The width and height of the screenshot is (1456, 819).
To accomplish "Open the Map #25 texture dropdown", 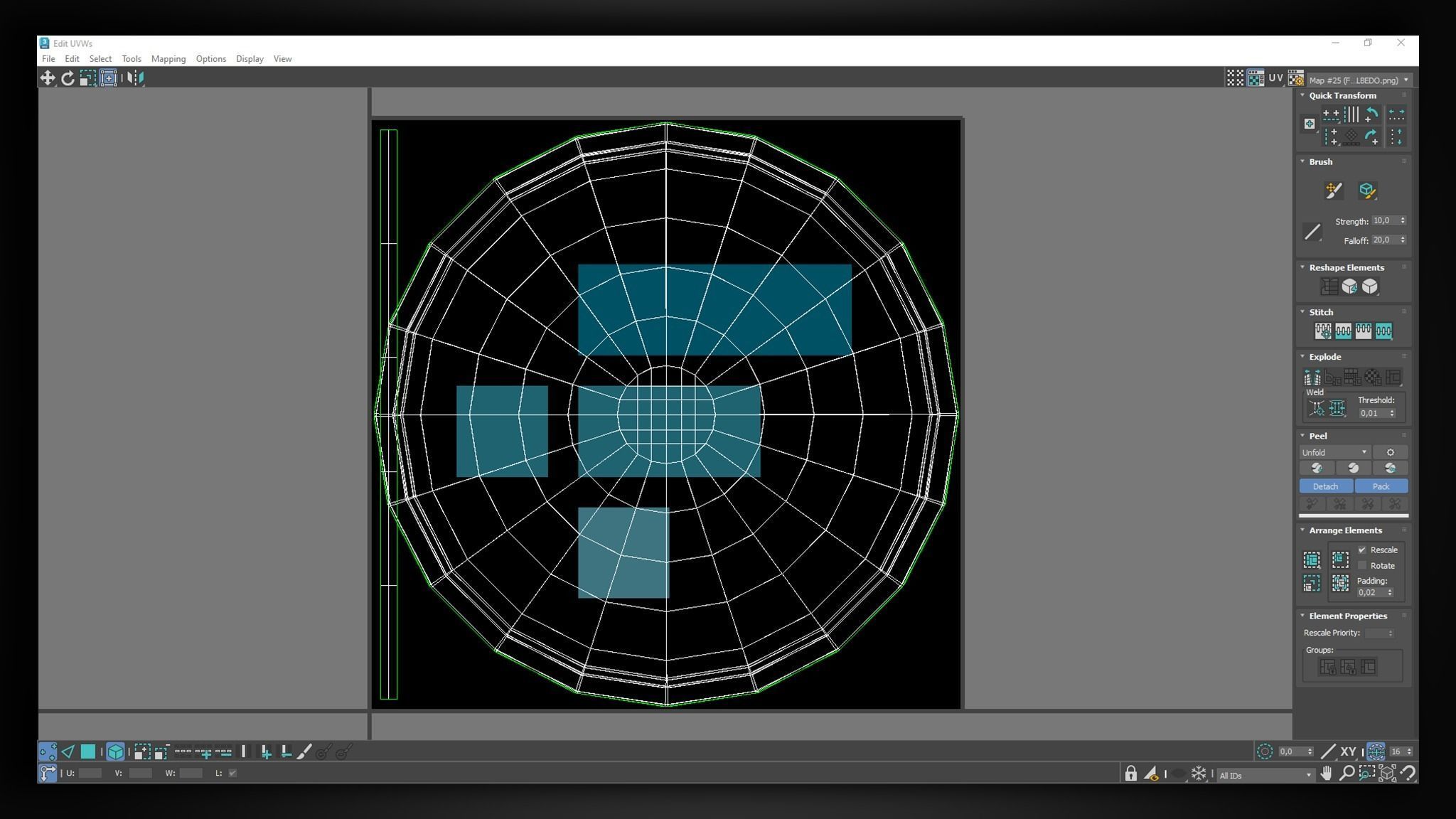I will 1358,80.
